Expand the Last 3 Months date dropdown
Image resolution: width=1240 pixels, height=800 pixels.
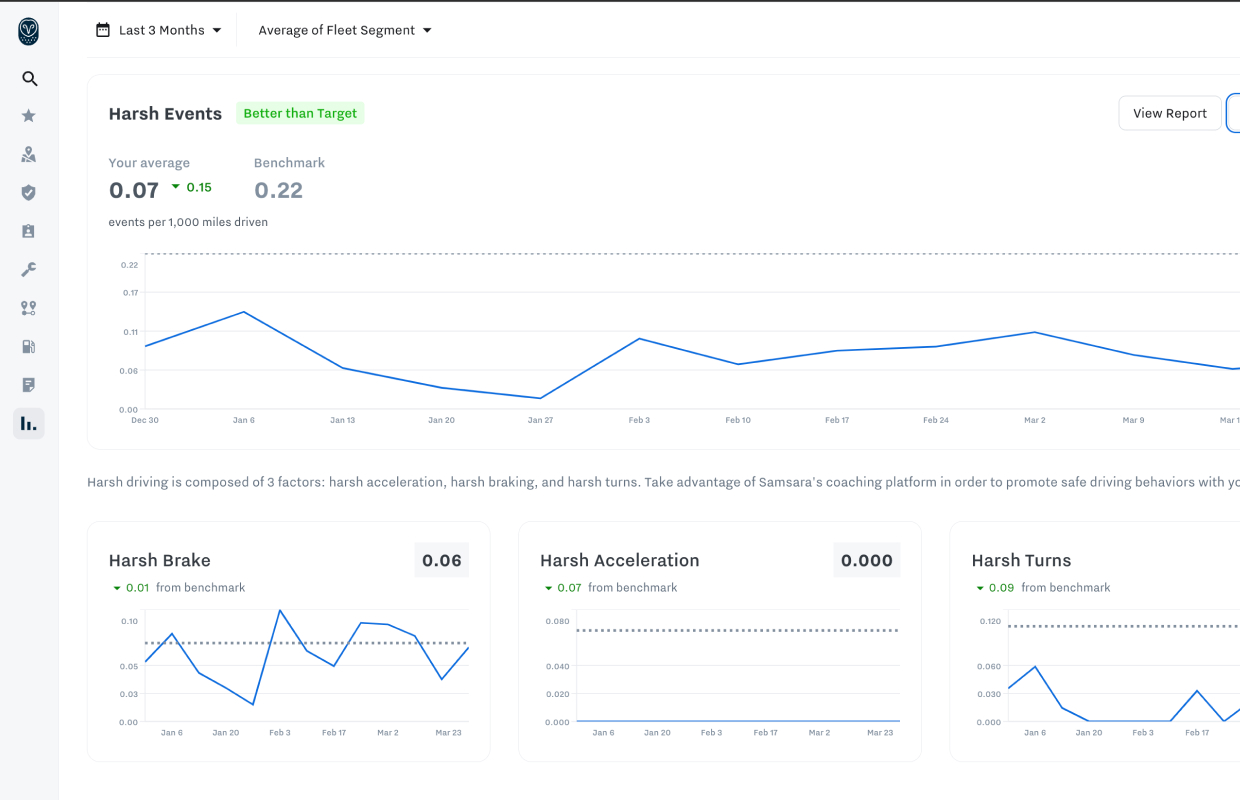160,30
